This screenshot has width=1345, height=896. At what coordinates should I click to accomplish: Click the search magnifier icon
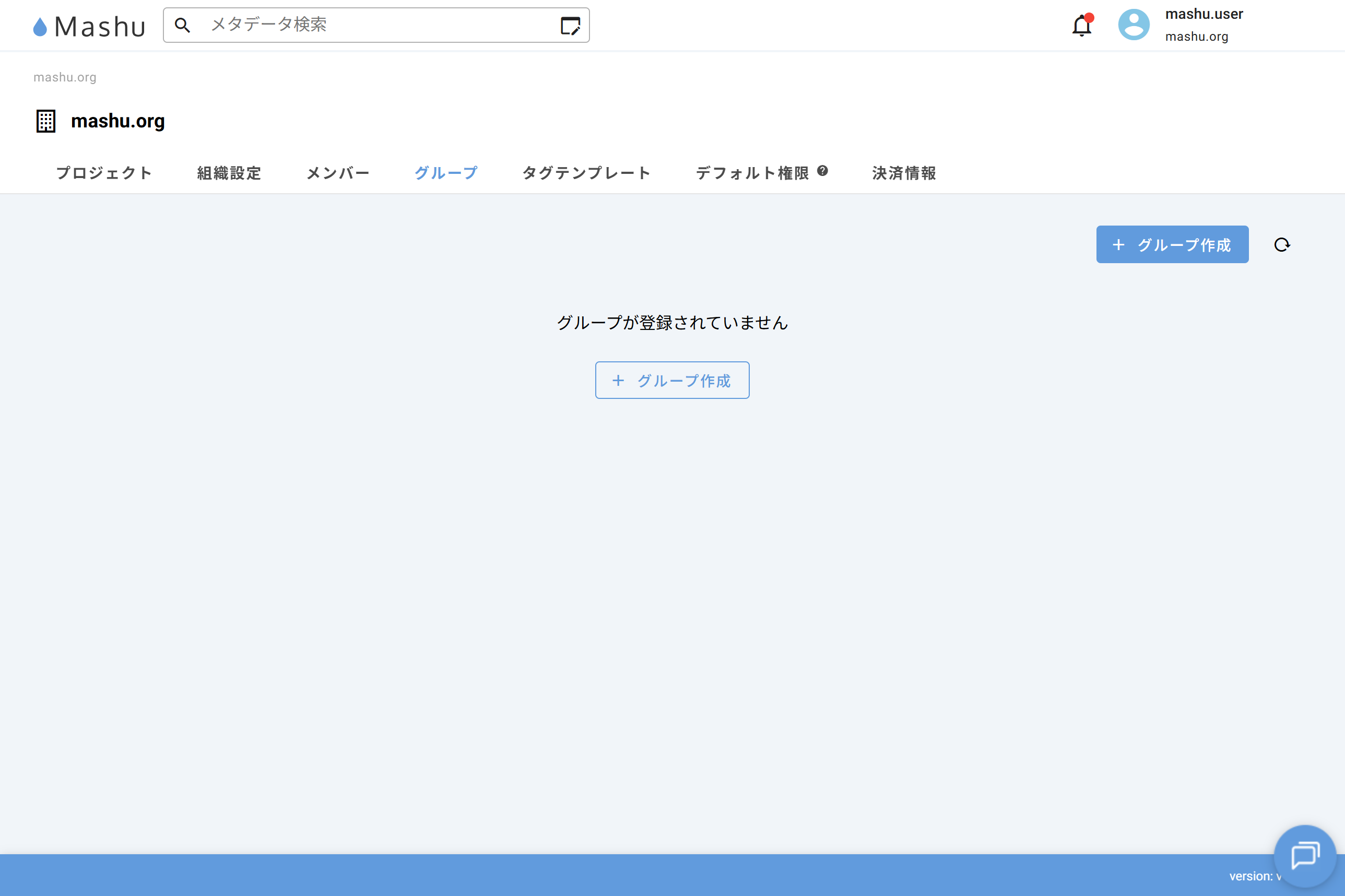182,25
